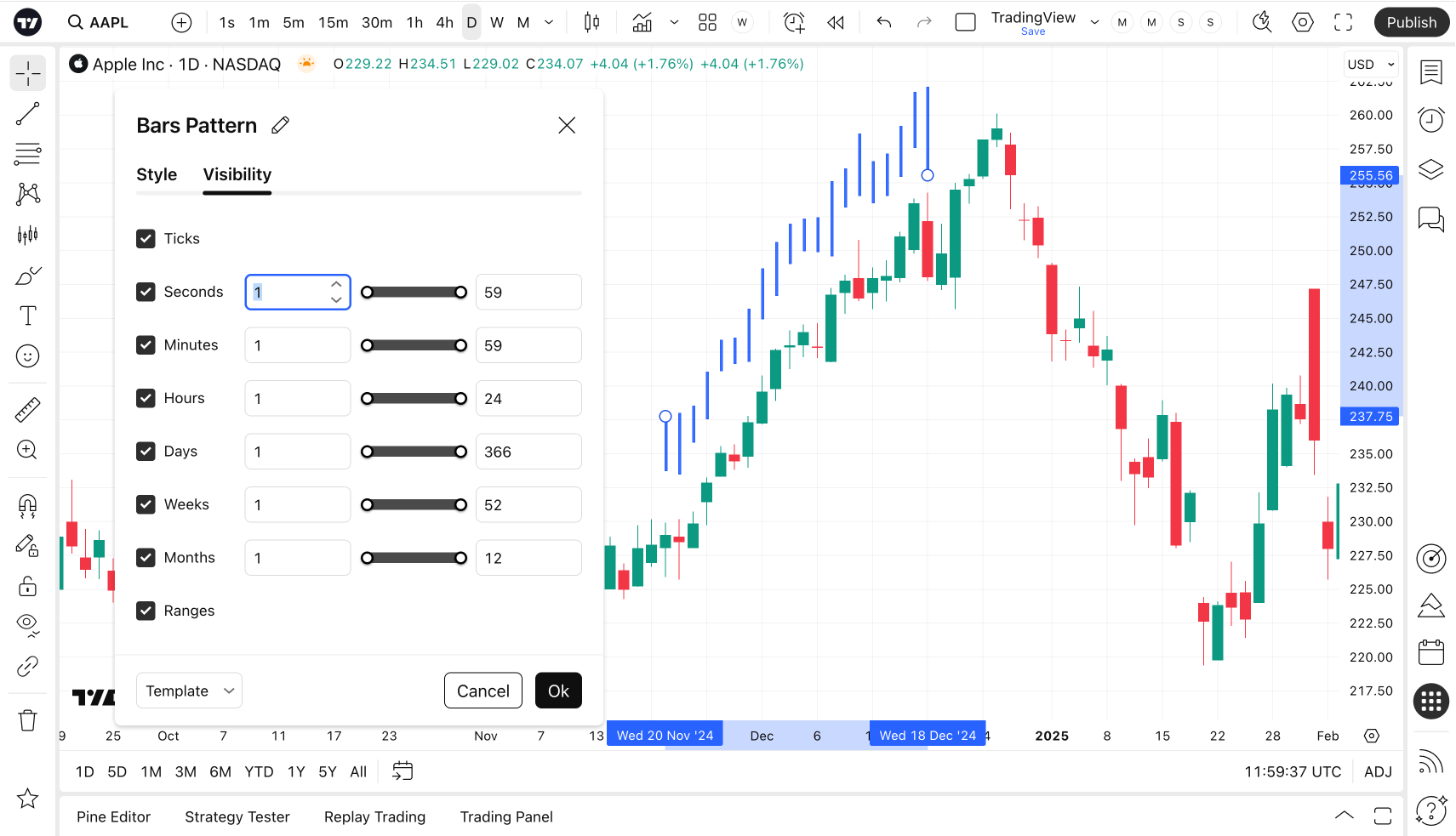The image size is (1456, 836).
Task: Toggle magnet mode
Action: click(x=27, y=506)
